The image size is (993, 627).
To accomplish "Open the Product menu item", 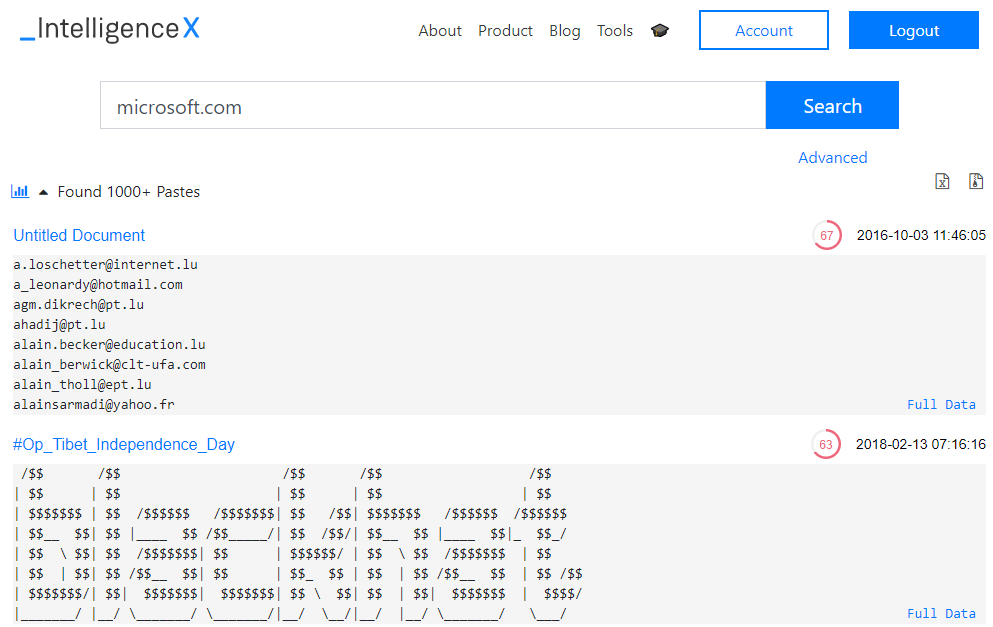I will point(505,31).
